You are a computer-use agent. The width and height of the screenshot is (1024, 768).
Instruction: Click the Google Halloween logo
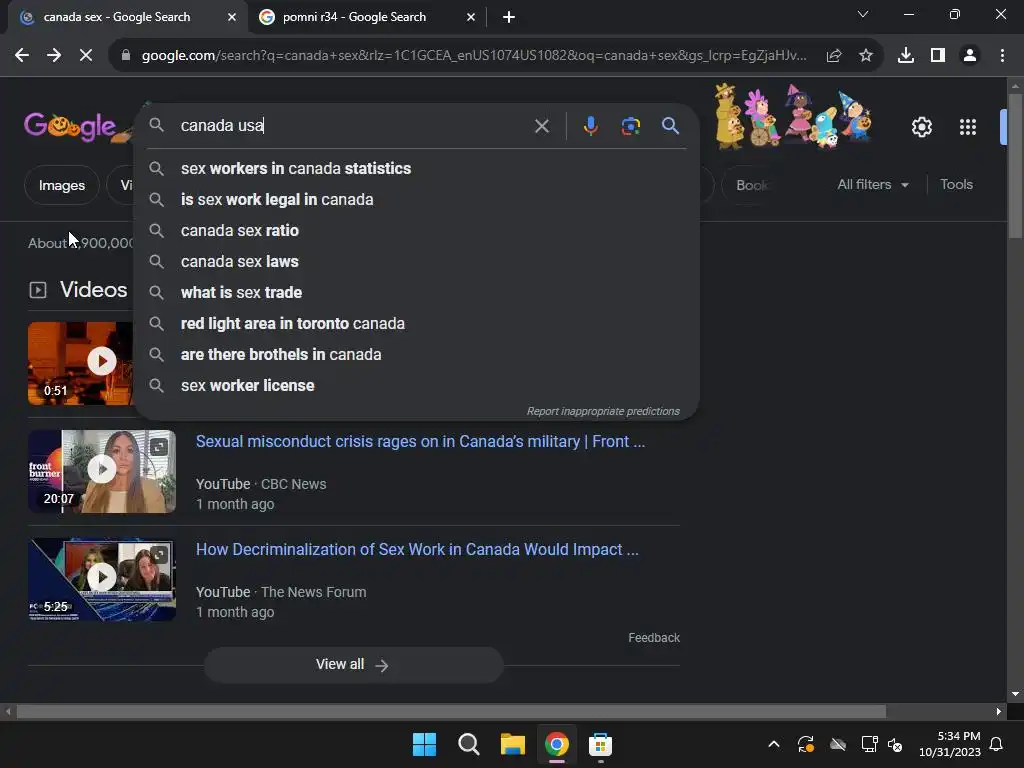tap(75, 125)
